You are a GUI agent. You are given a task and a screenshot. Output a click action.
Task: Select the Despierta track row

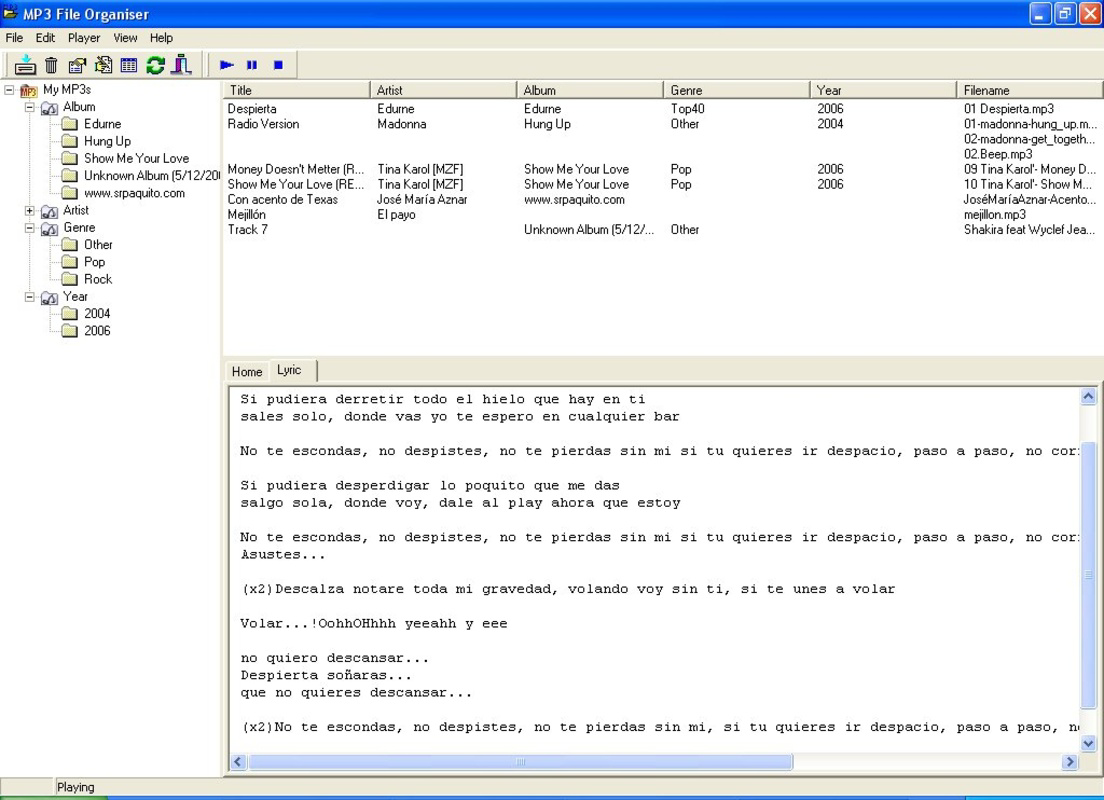(x=662, y=109)
